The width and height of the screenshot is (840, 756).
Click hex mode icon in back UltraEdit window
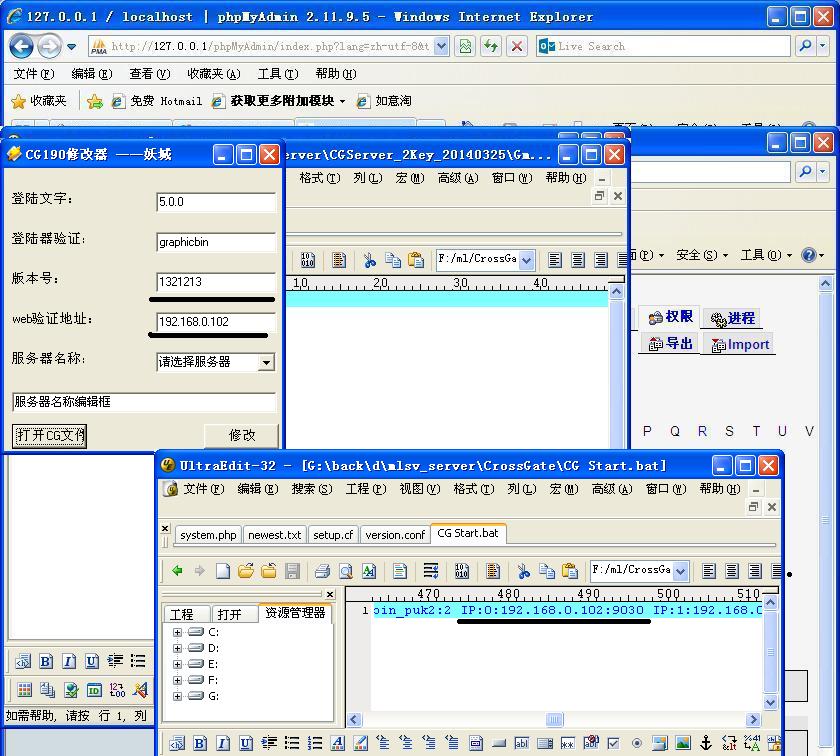click(308, 260)
